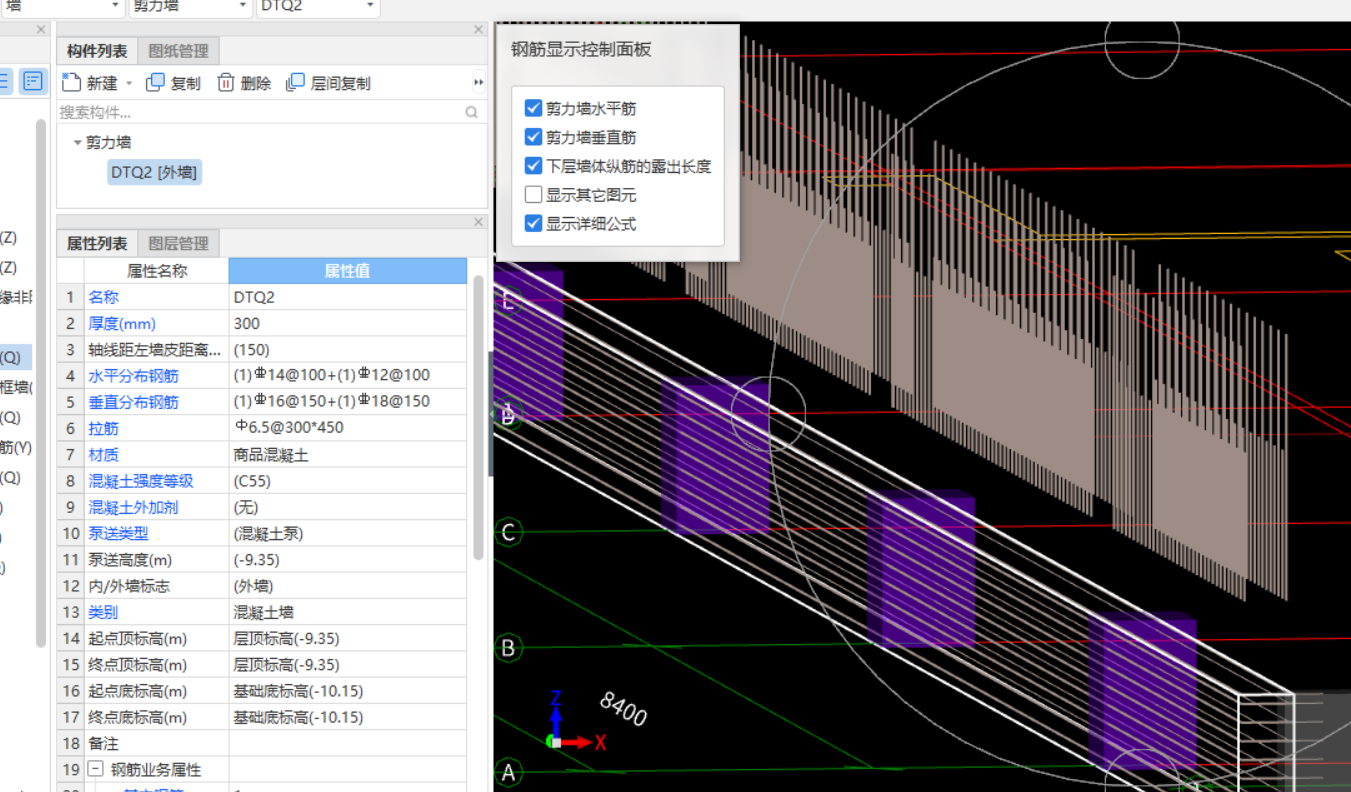The height and width of the screenshot is (792, 1351).
Task: Open the arrow dropdown beside 新建
Action: click(x=129, y=84)
